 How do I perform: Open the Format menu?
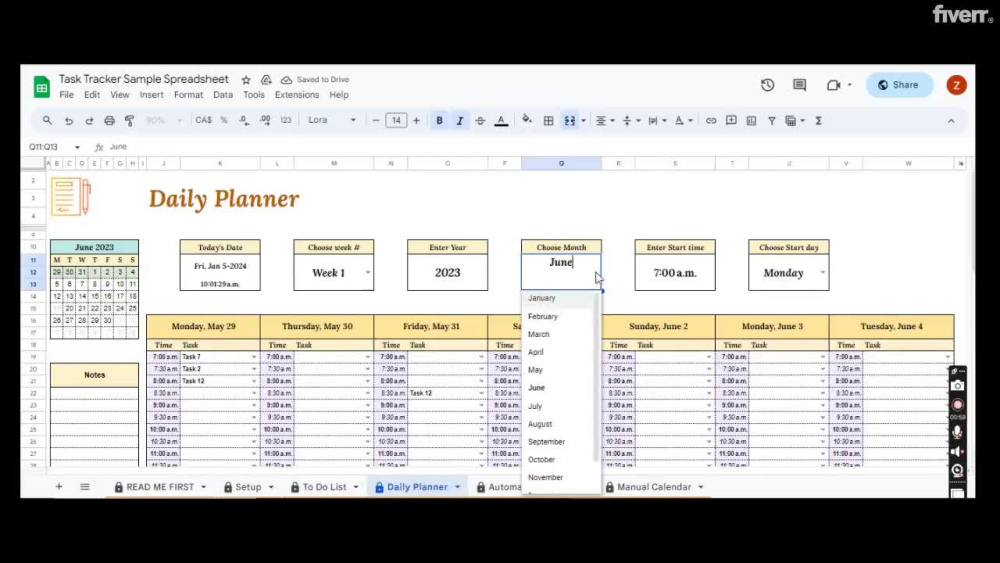coord(188,95)
